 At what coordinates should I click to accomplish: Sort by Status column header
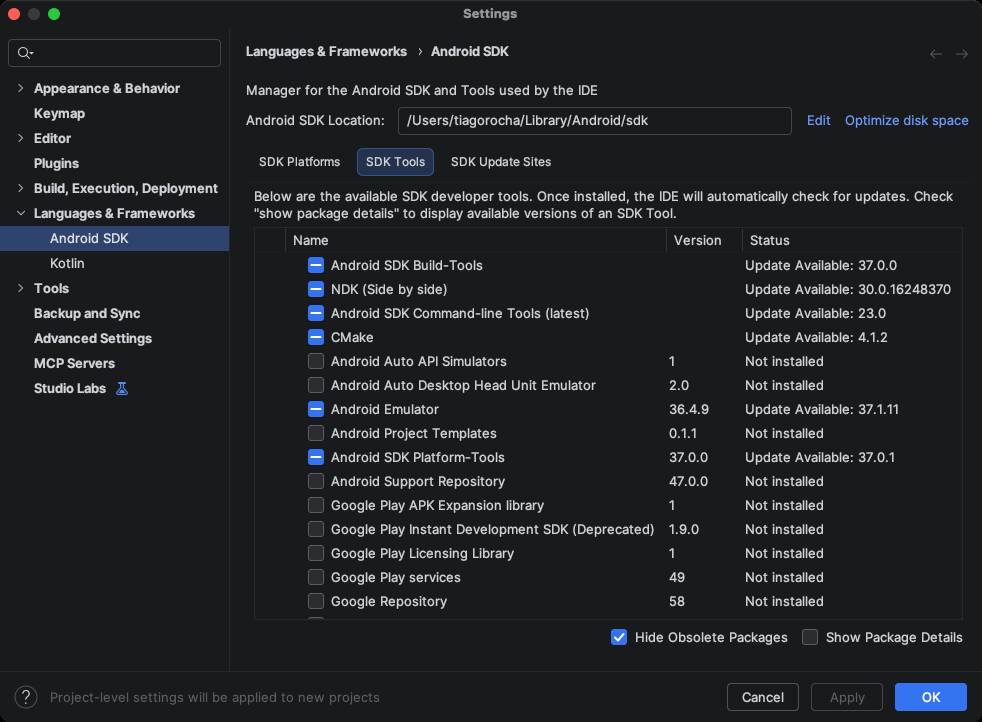click(x=852, y=240)
